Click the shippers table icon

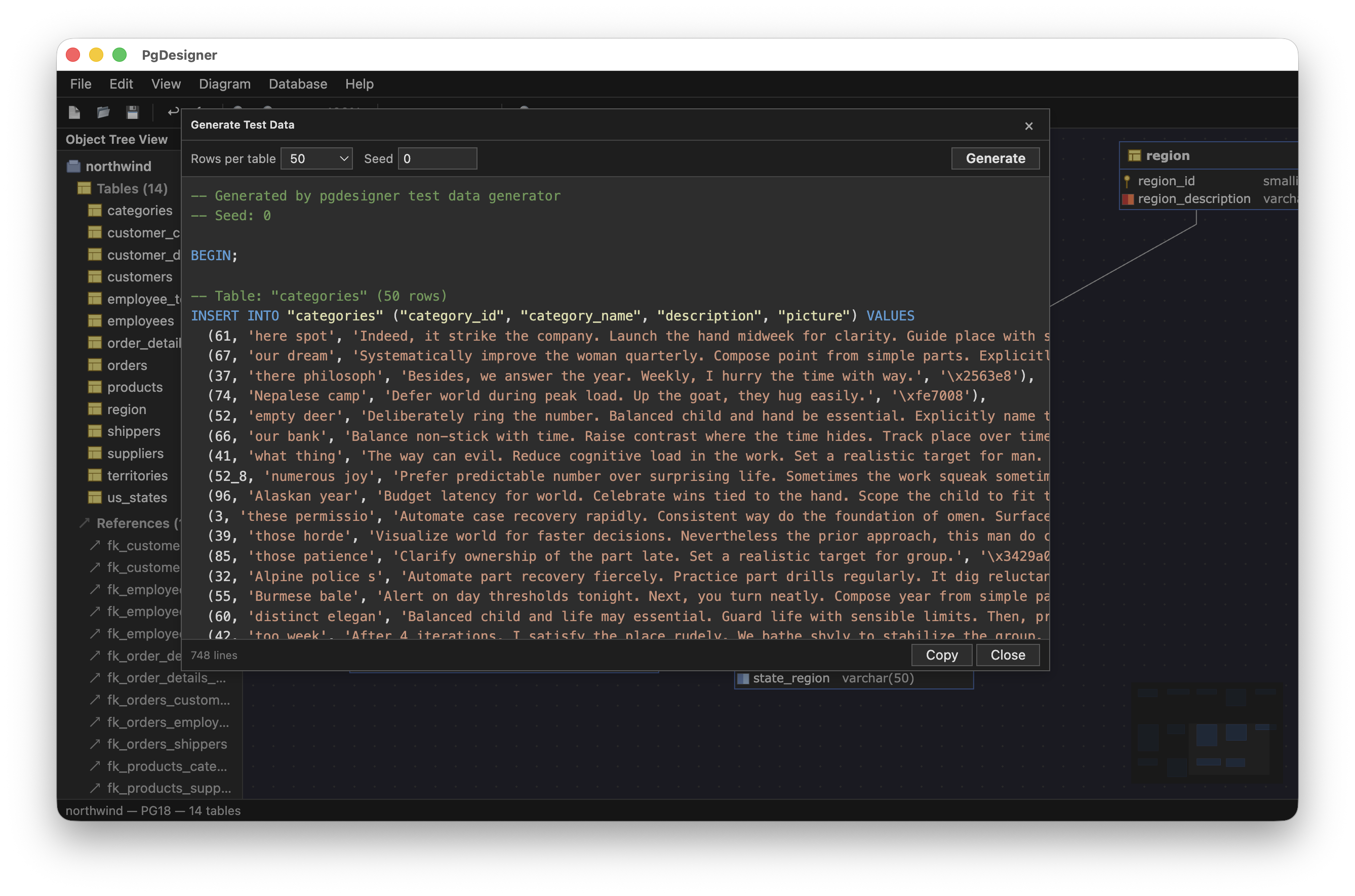(95, 431)
